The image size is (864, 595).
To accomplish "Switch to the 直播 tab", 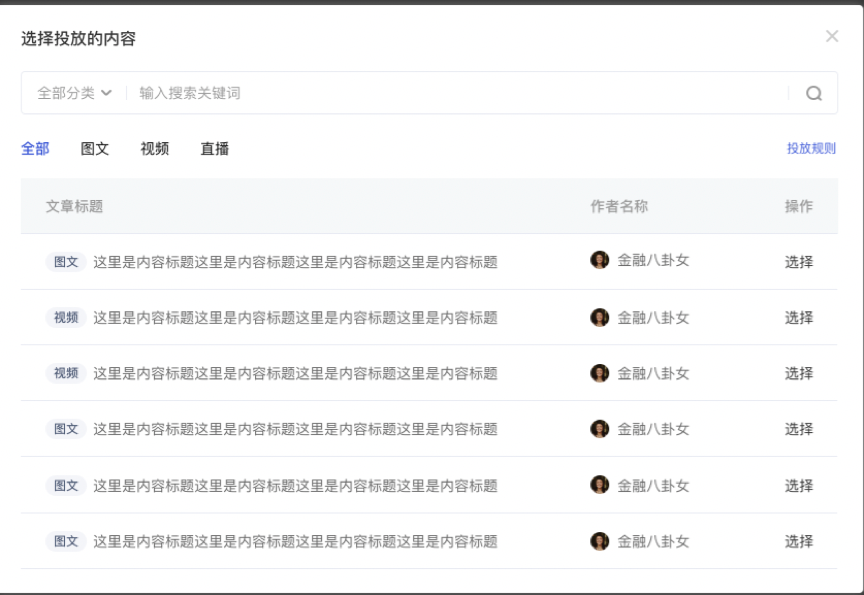I will (214, 148).
